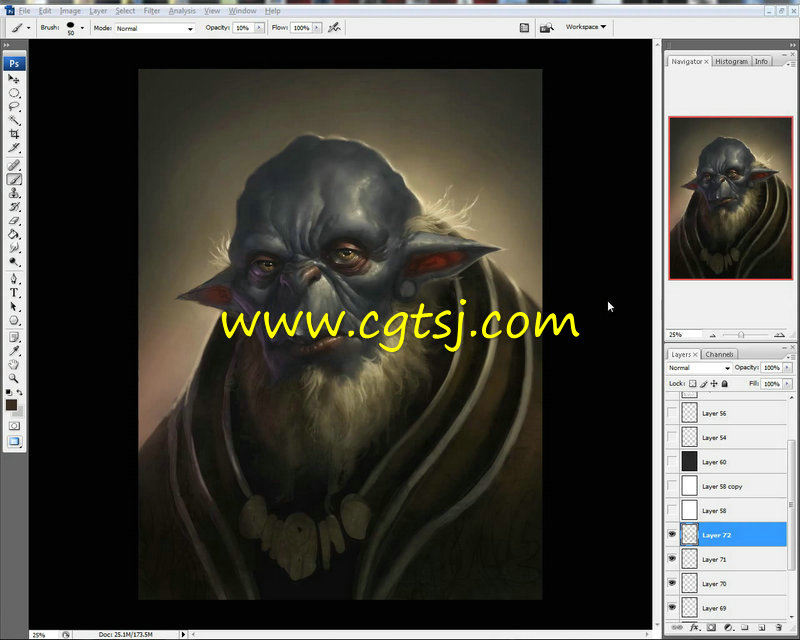Toggle Quick Mask mode
Viewport: 800px width, 640px height.
point(14,426)
